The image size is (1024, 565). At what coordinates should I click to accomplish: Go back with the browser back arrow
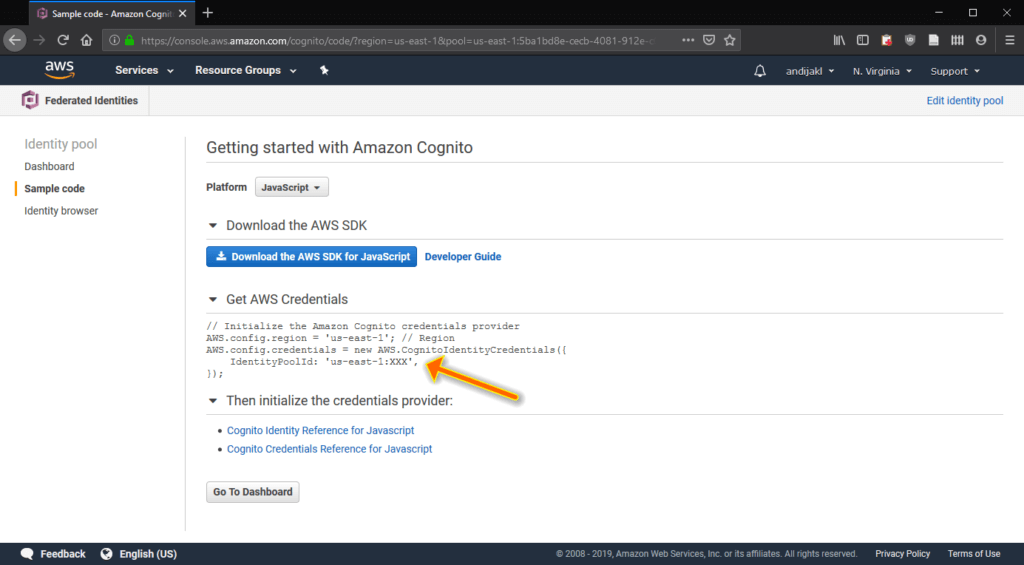pyautogui.click(x=14, y=40)
